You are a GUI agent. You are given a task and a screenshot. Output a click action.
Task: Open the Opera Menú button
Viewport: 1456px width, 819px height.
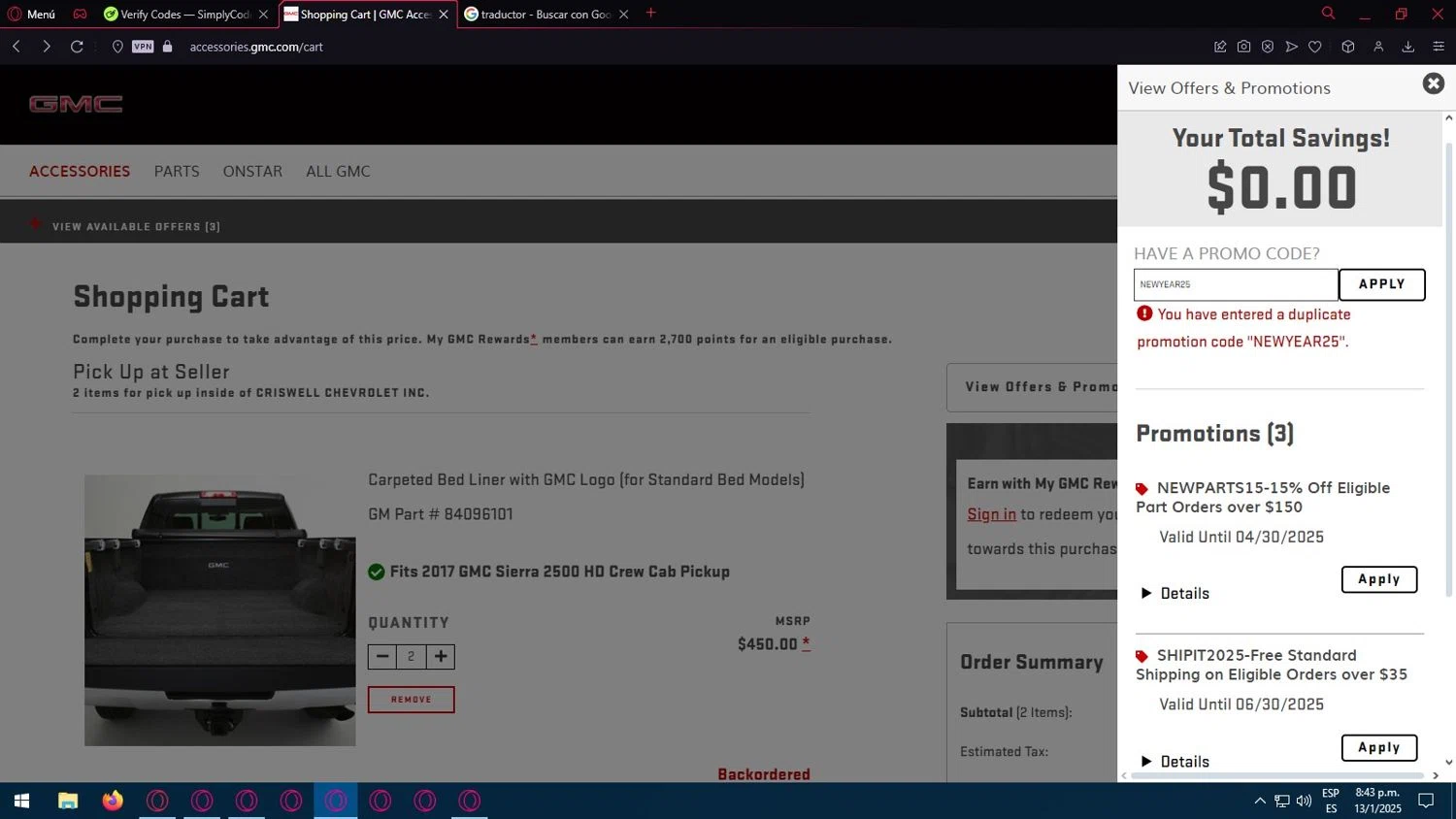31,14
